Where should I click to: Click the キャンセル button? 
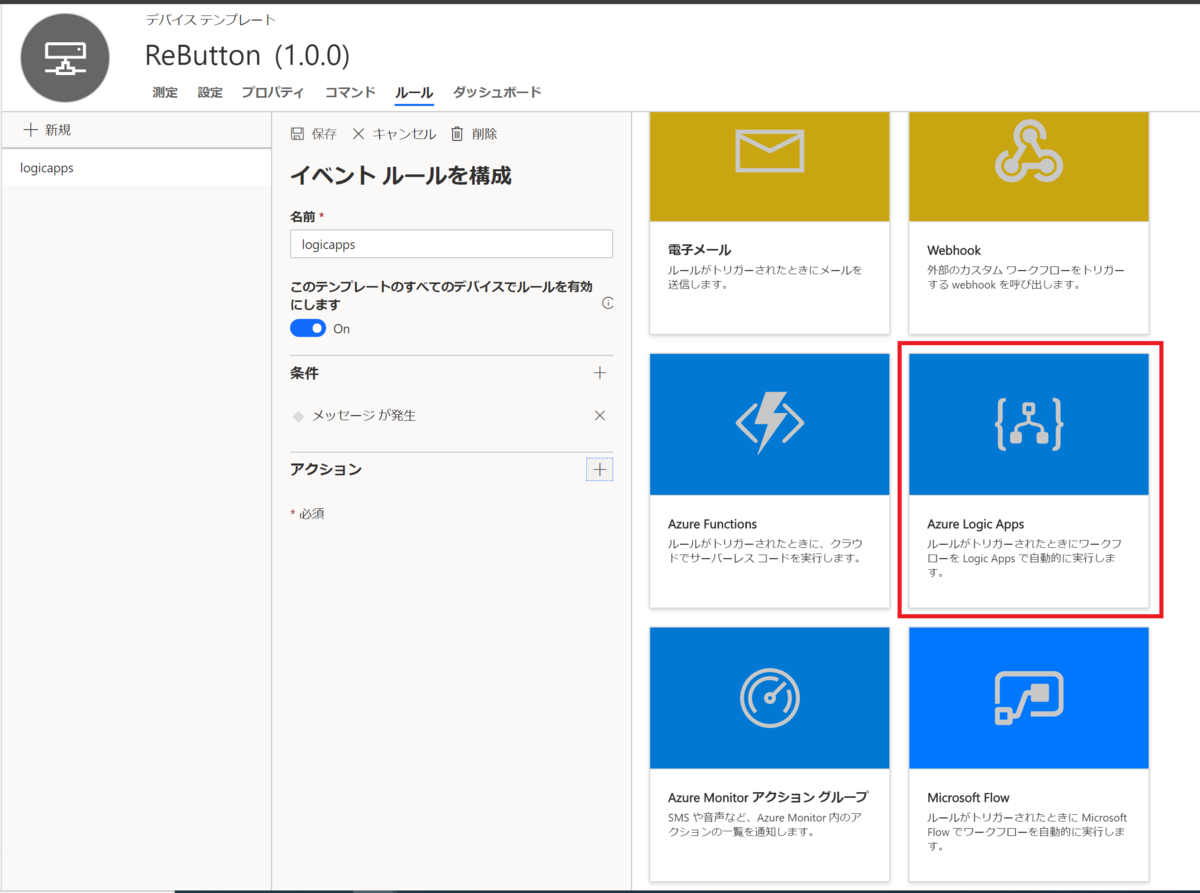(394, 134)
